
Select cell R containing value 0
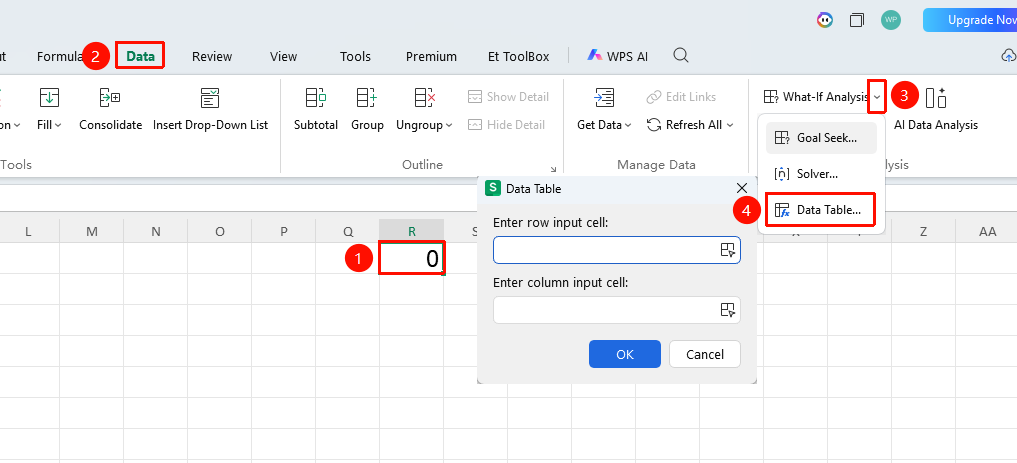(x=412, y=258)
